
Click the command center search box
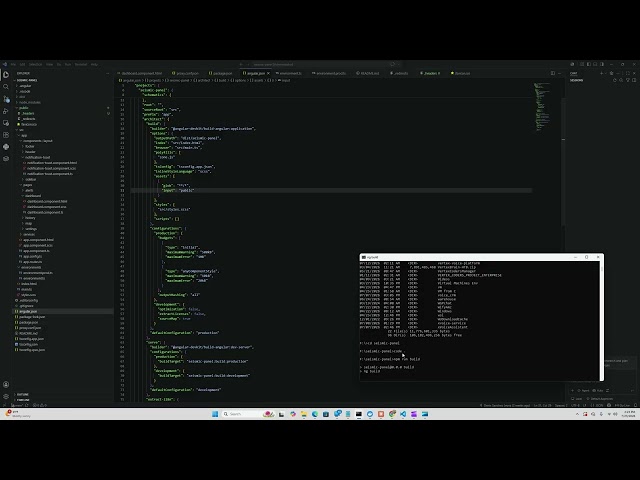[x=320, y=64]
